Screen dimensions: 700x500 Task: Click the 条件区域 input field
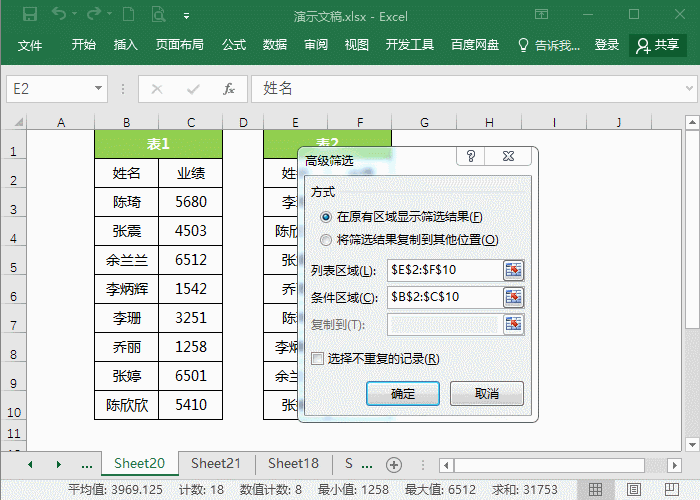click(445, 297)
